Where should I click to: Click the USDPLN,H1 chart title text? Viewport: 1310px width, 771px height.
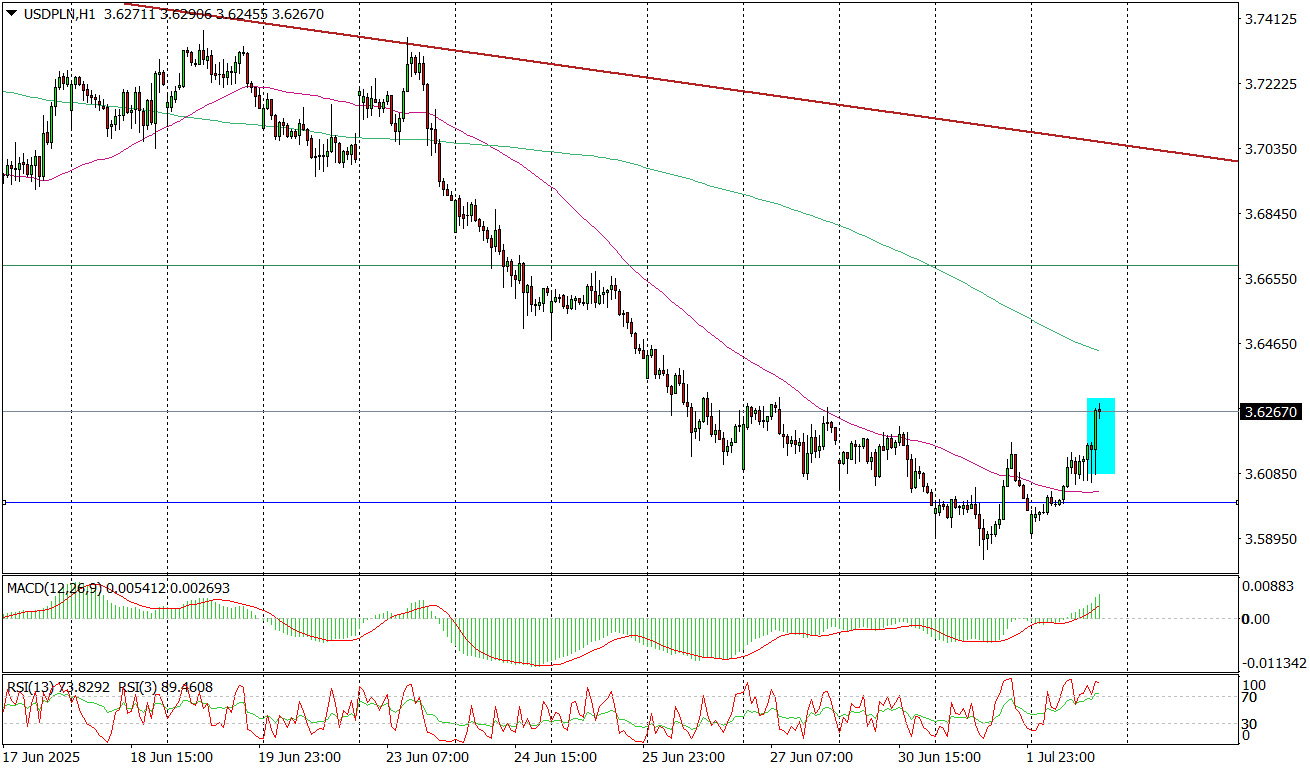pyautogui.click(x=58, y=15)
